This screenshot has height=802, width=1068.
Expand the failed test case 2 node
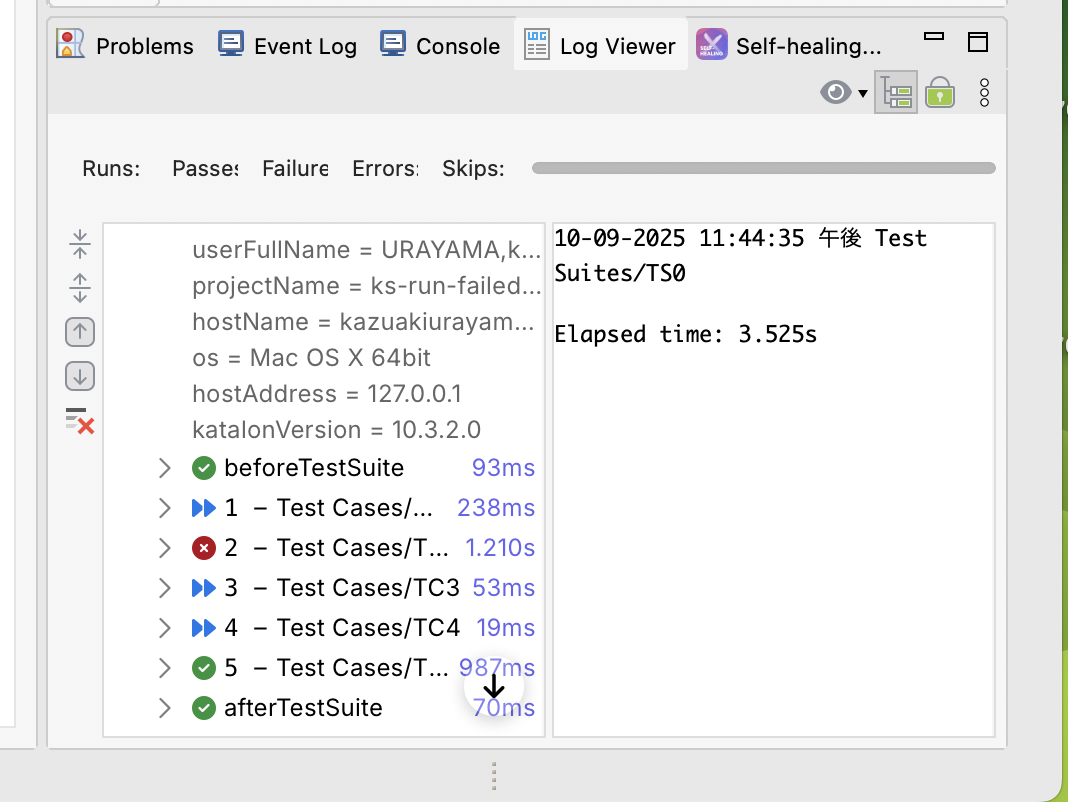(x=165, y=548)
